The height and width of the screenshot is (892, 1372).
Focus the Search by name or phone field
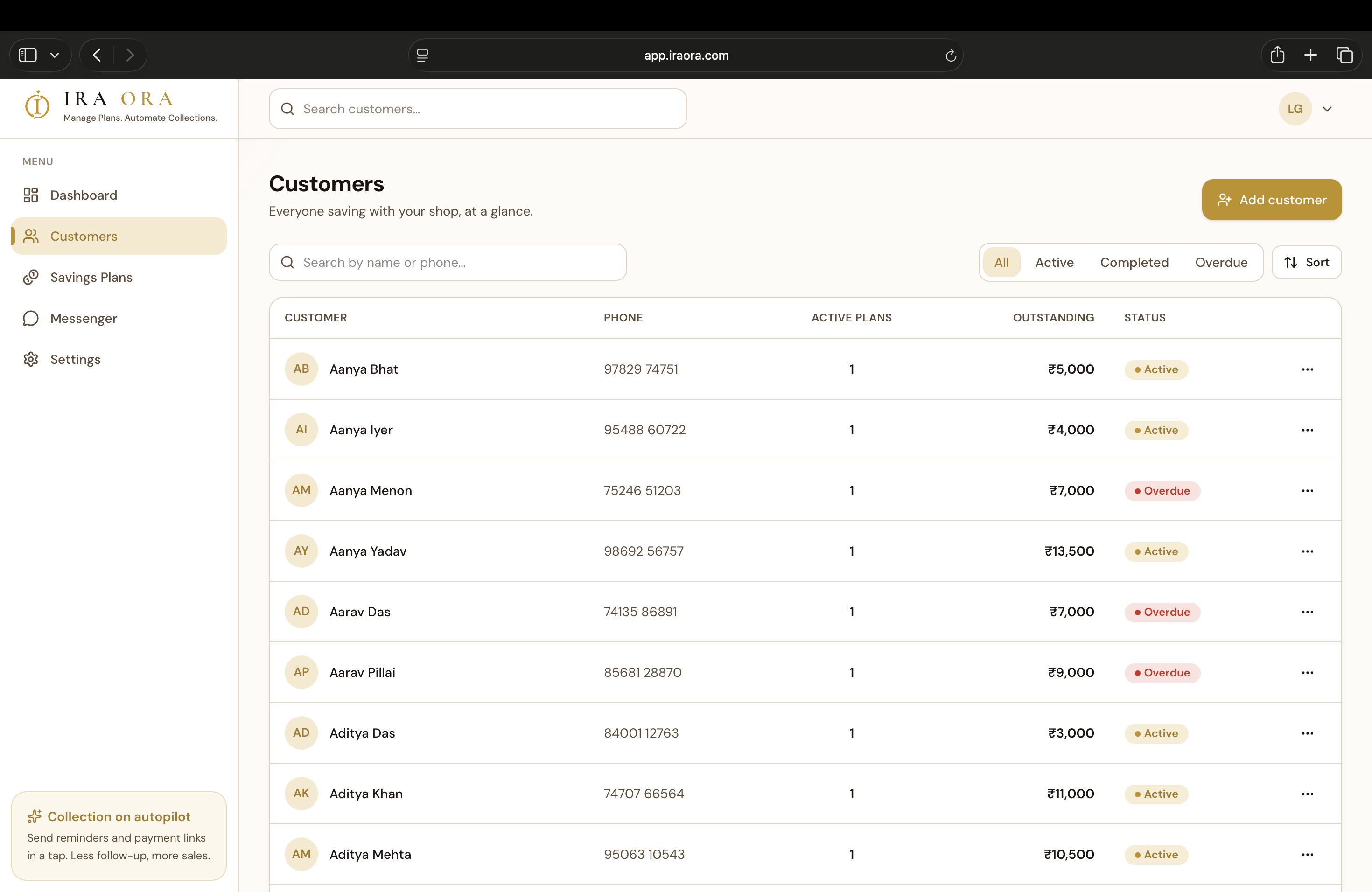click(x=448, y=262)
